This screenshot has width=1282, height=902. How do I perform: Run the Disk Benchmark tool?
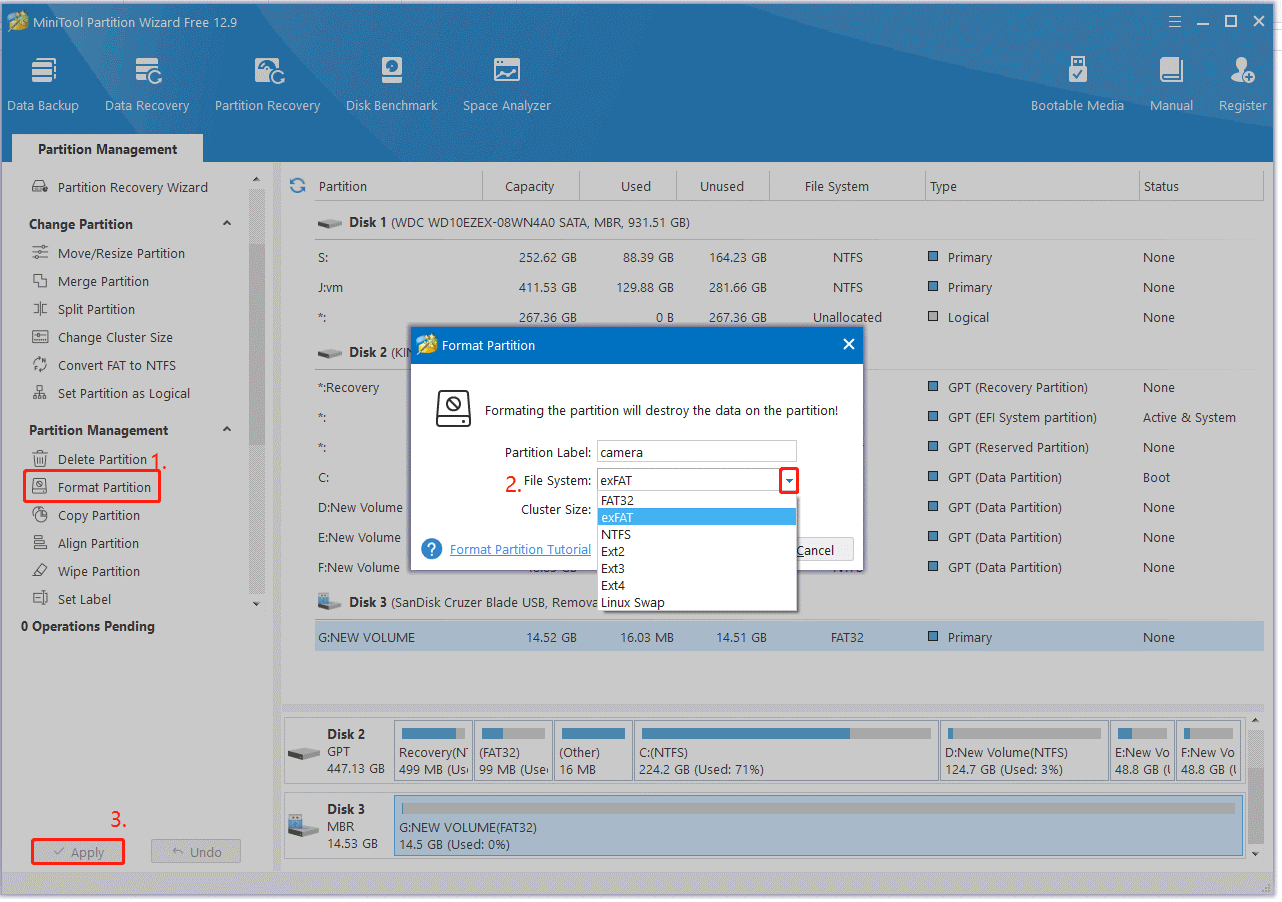pos(392,84)
